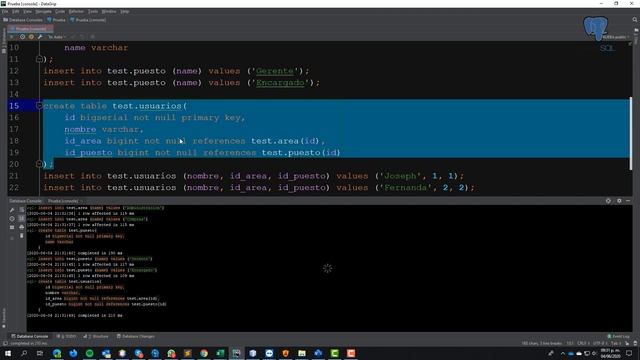
Task: Open the Database Changes tool window button
Action: click(x=136, y=336)
